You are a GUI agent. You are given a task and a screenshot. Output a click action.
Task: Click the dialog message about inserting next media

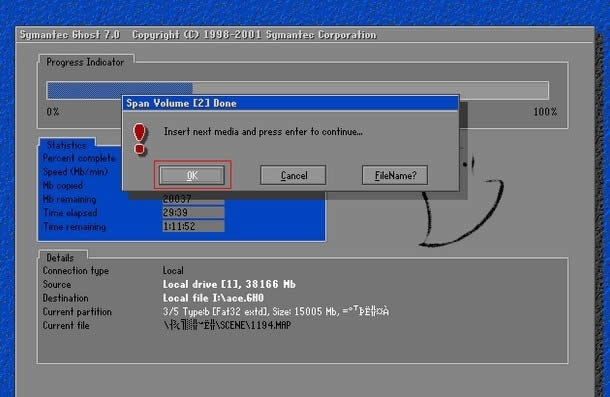(x=263, y=132)
